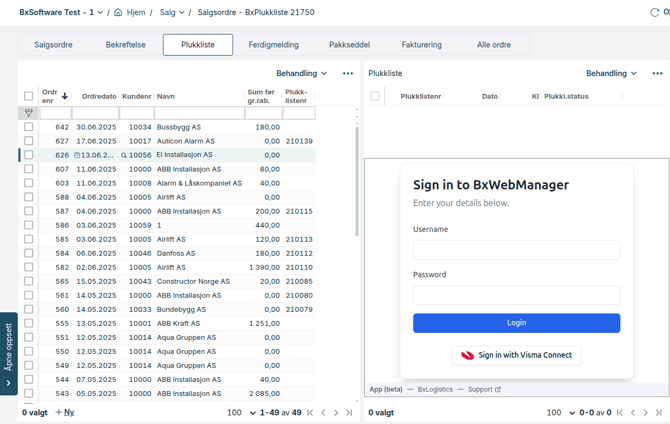Click the Plukklistenr column header
The image size is (670, 424).
[x=421, y=97]
